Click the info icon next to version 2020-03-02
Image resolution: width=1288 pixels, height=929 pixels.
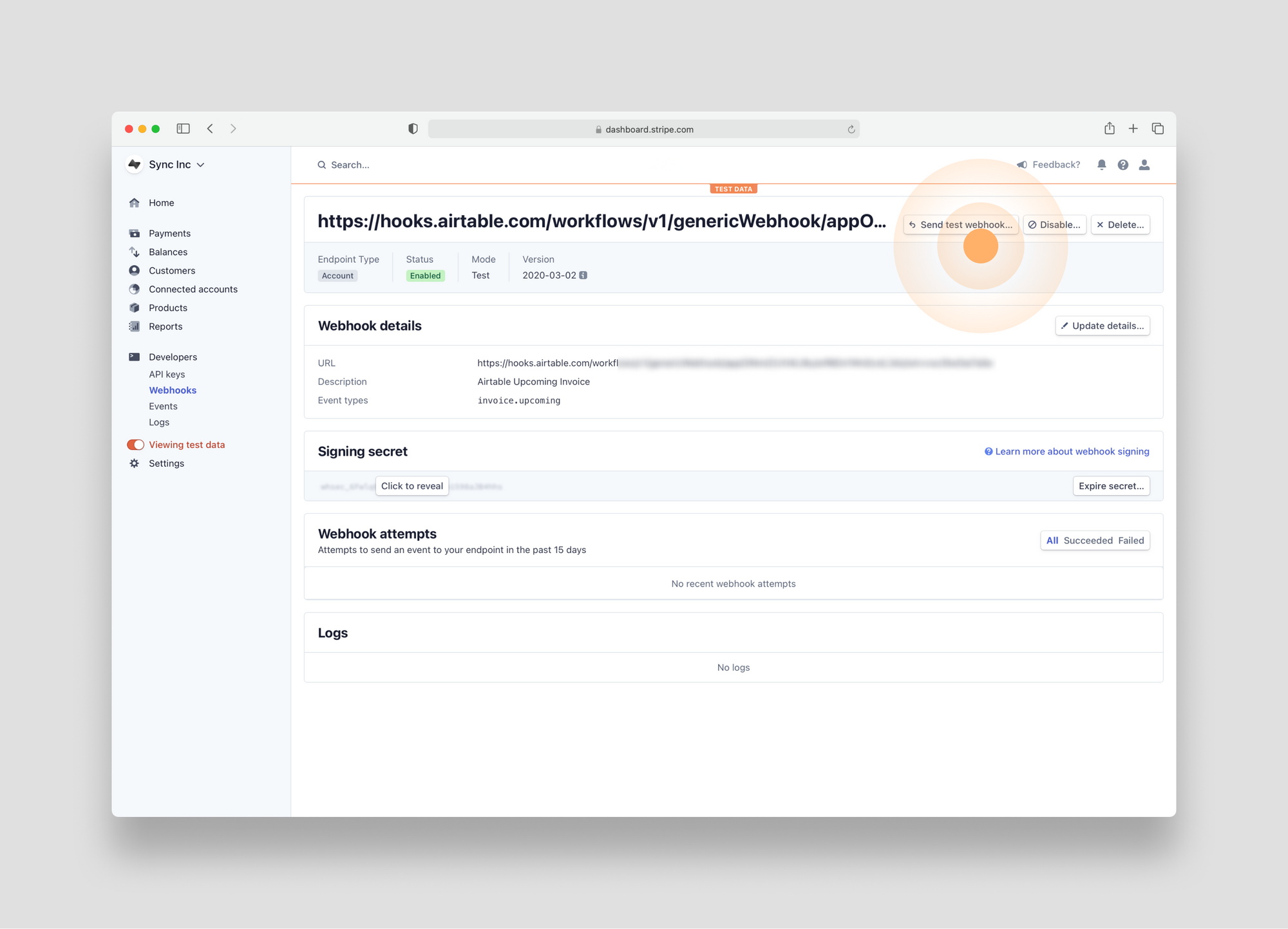point(583,275)
